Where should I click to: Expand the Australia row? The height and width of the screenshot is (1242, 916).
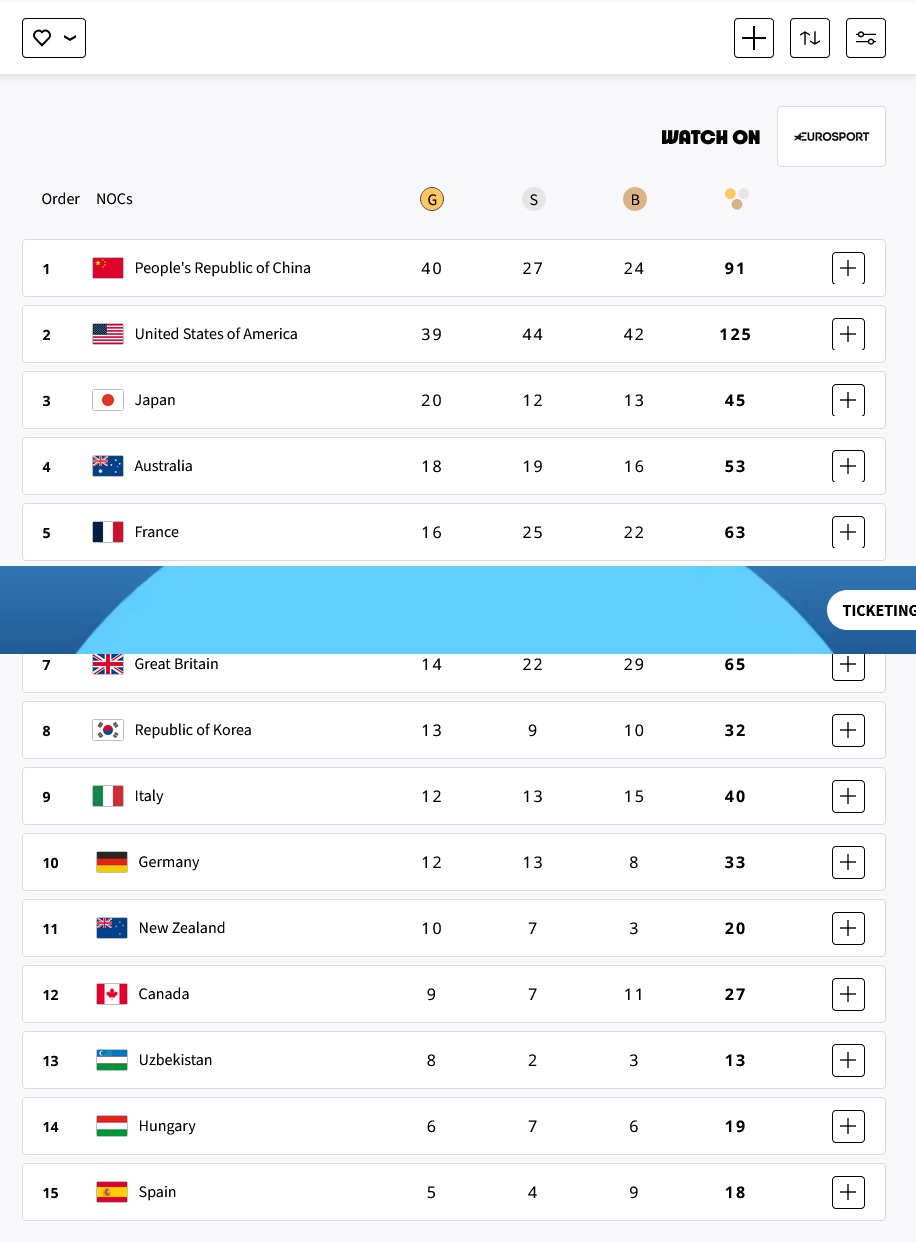pos(848,466)
